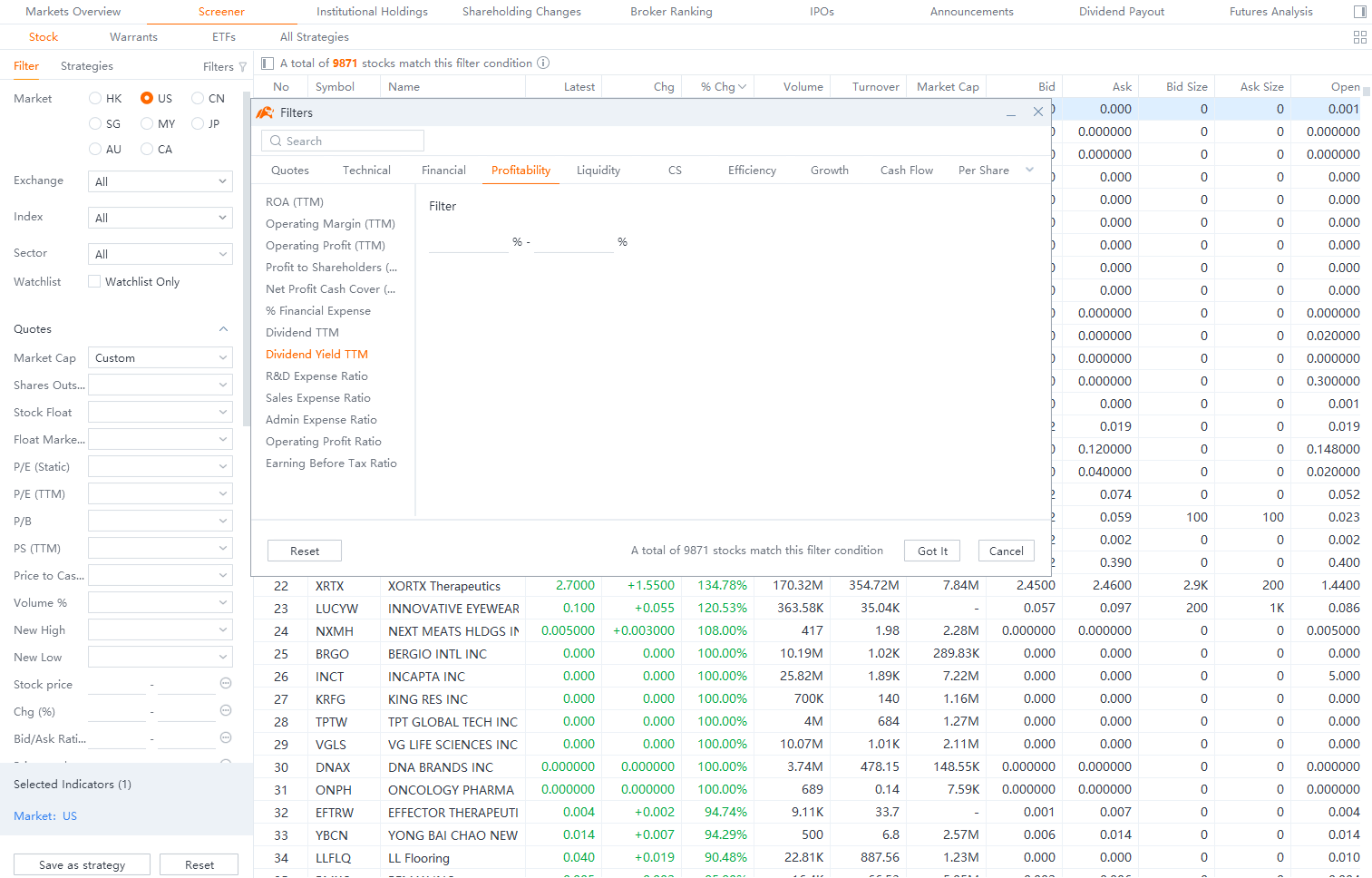
Task: Select ROA (TTM) in the indicator list
Action: (295, 201)
